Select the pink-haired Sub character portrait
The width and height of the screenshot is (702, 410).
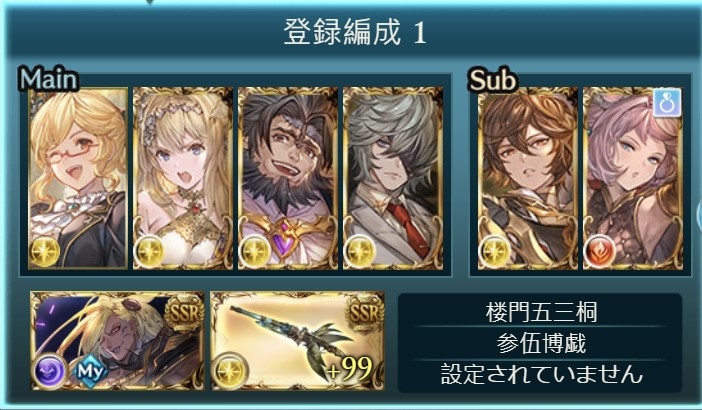[x=633, y=178]
